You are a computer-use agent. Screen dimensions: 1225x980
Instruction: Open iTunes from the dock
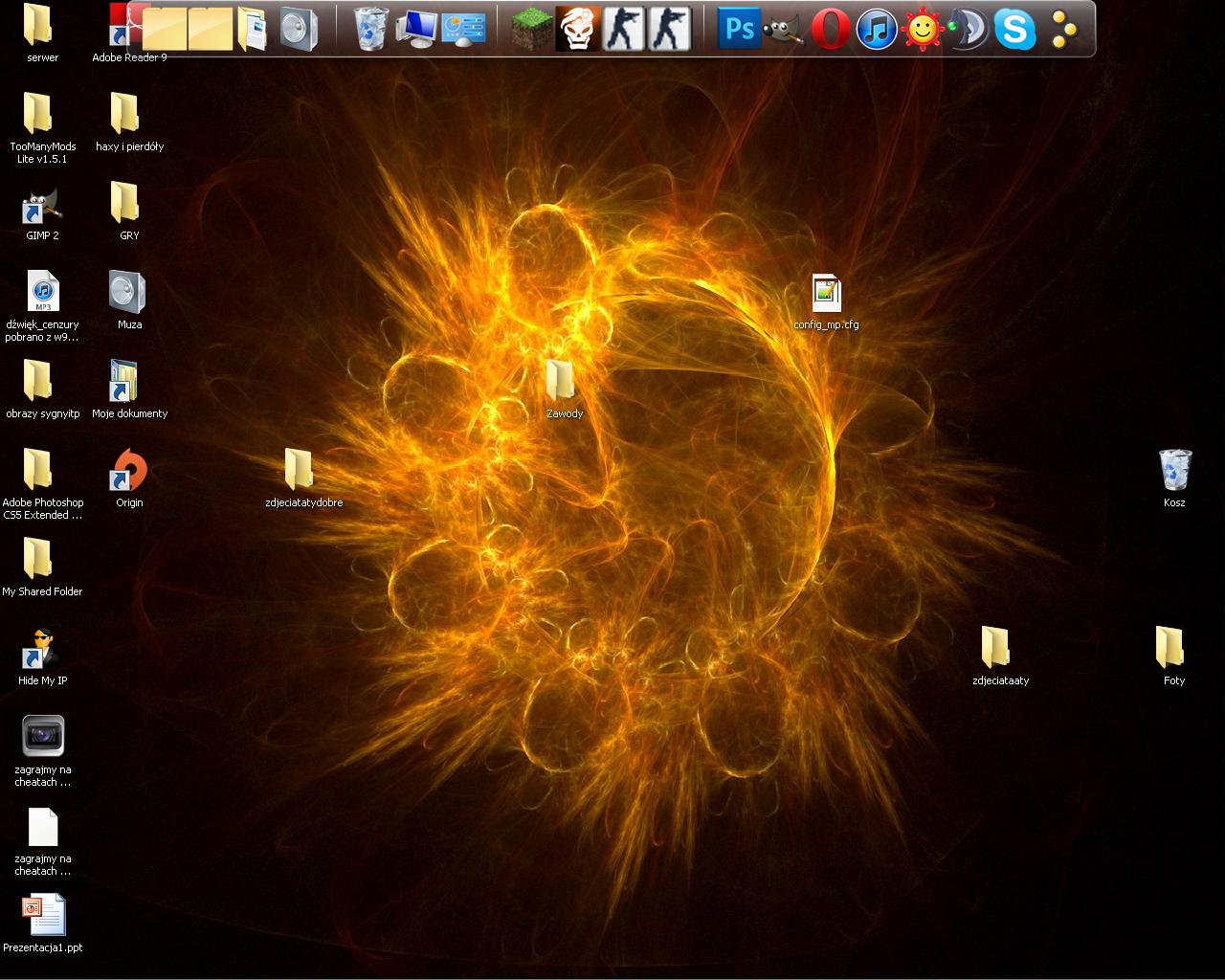pyautogui.click(x=877, y=29)
